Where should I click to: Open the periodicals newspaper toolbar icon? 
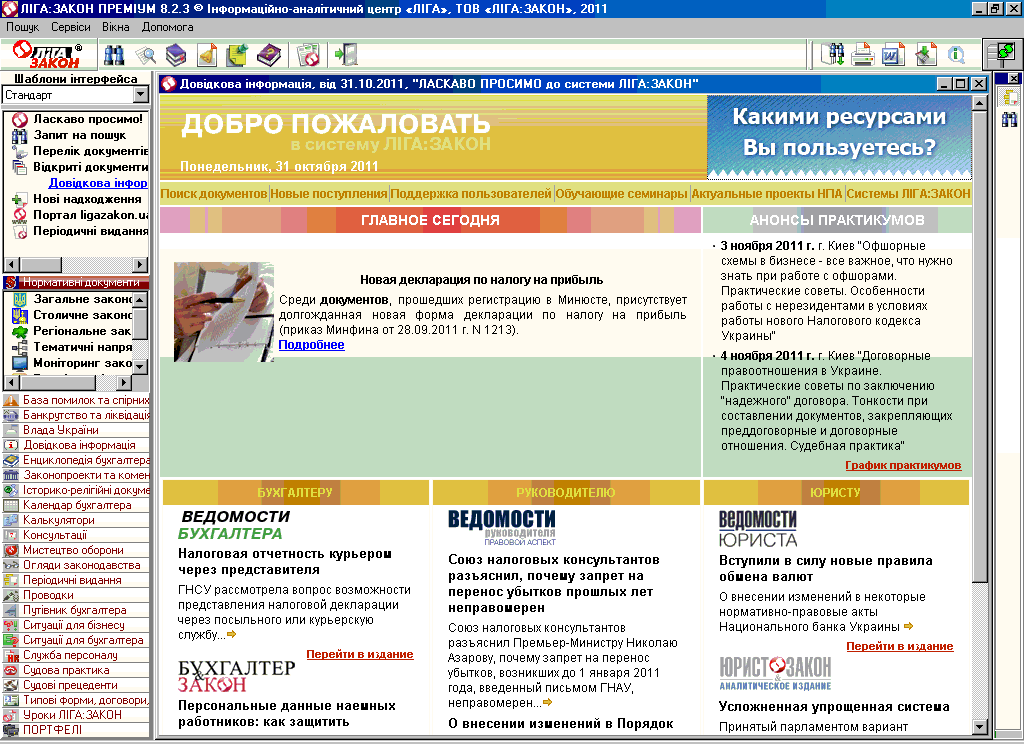click(x=308, y=55)
